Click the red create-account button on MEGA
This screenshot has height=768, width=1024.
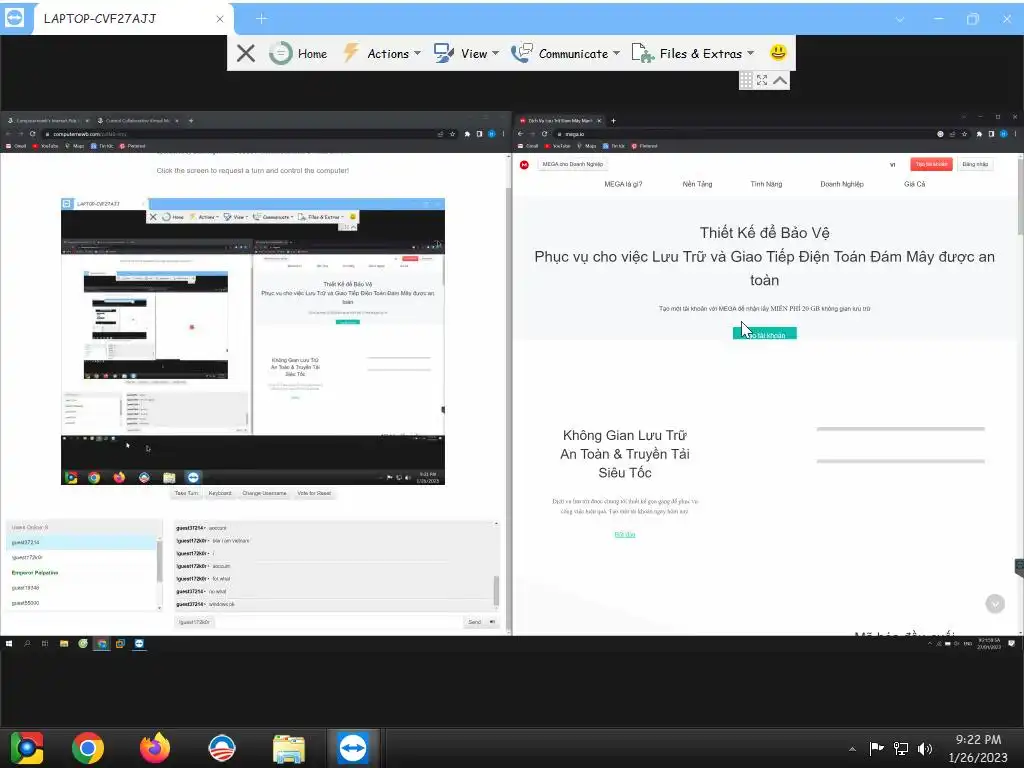tap(931, 165)
